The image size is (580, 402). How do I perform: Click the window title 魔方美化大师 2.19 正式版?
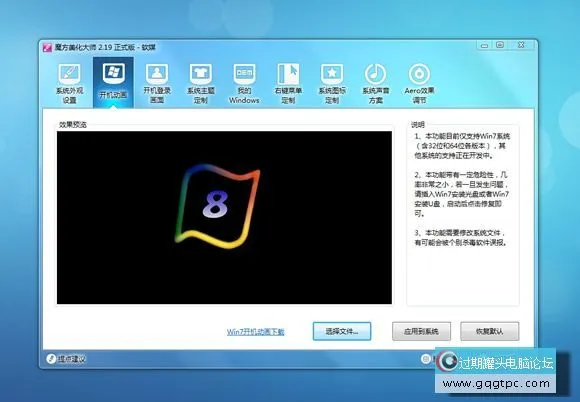coord(105,47)
